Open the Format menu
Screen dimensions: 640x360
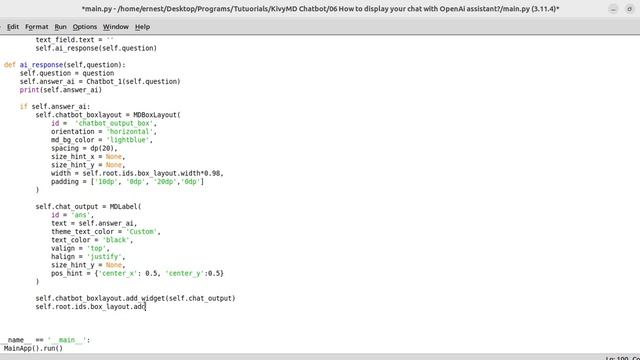point(37,27)
